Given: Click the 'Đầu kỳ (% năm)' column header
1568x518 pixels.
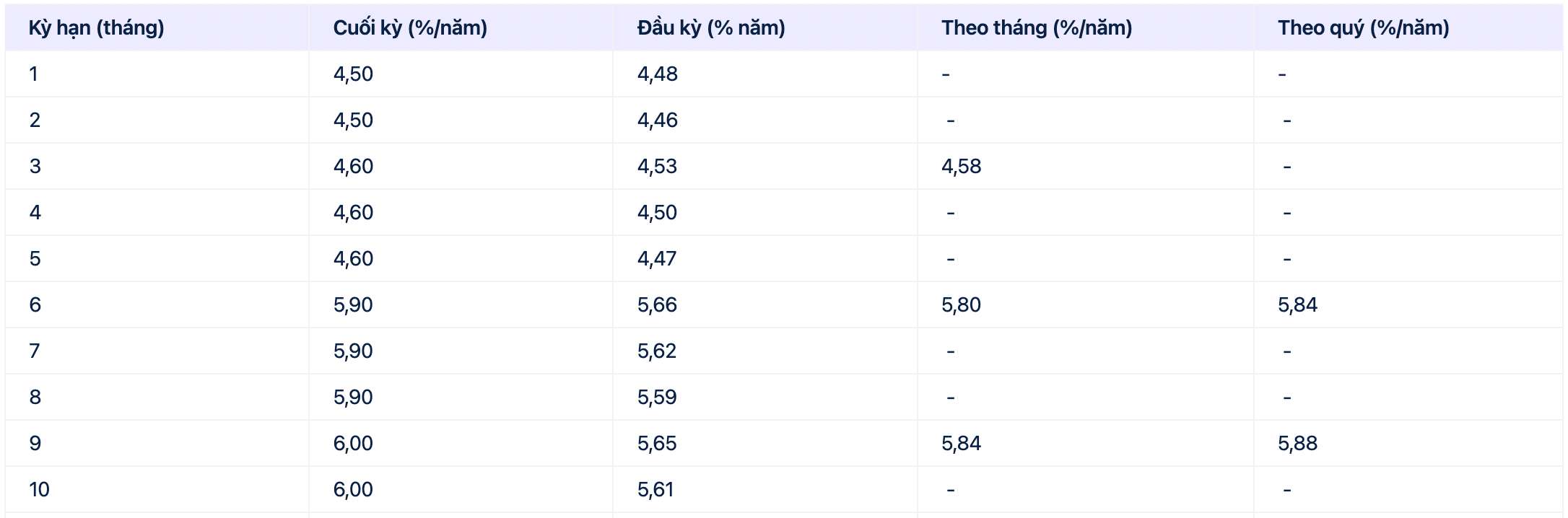Looking at the screenshot, I should [710, 28].
